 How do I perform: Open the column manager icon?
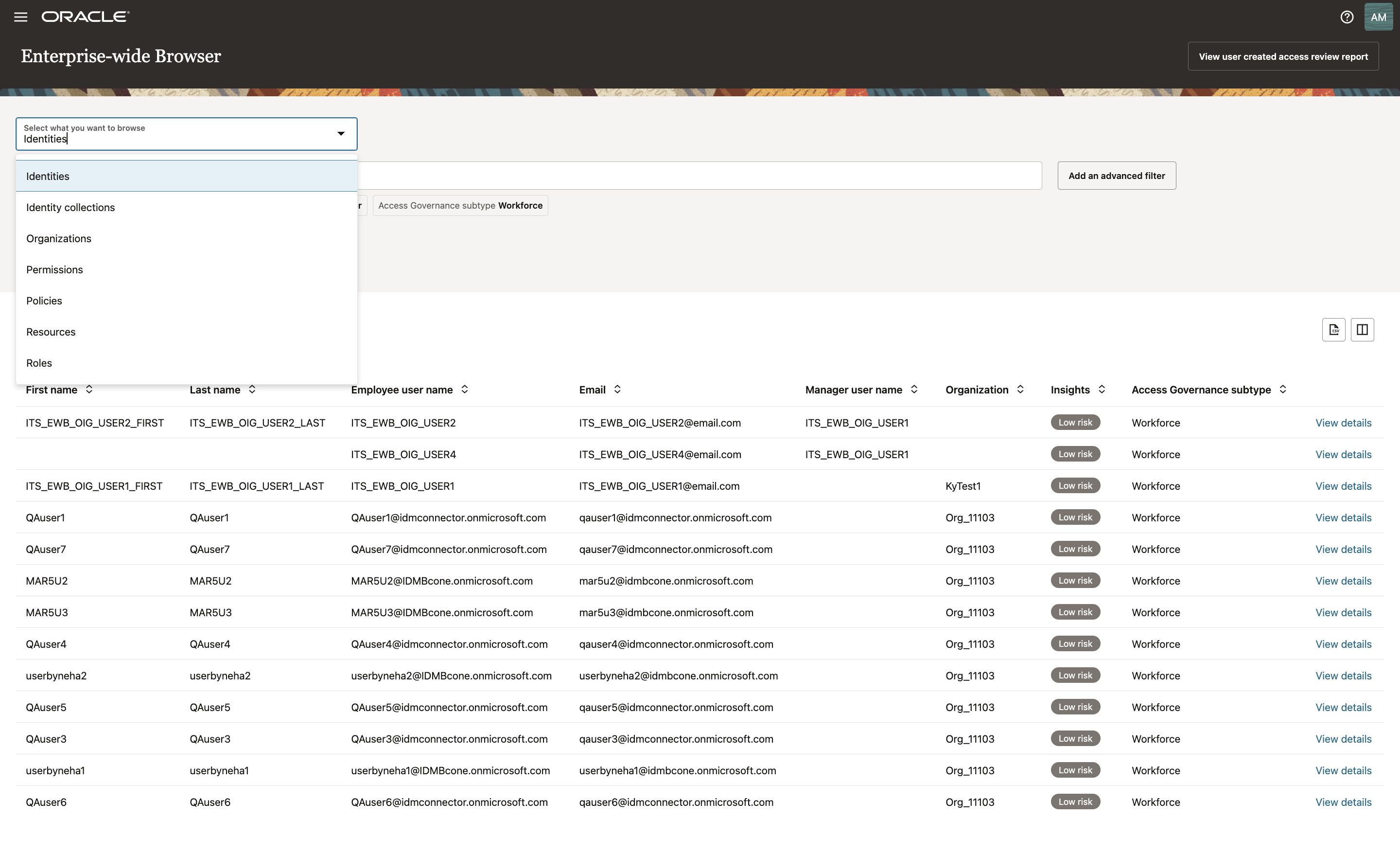[1363, 330]
